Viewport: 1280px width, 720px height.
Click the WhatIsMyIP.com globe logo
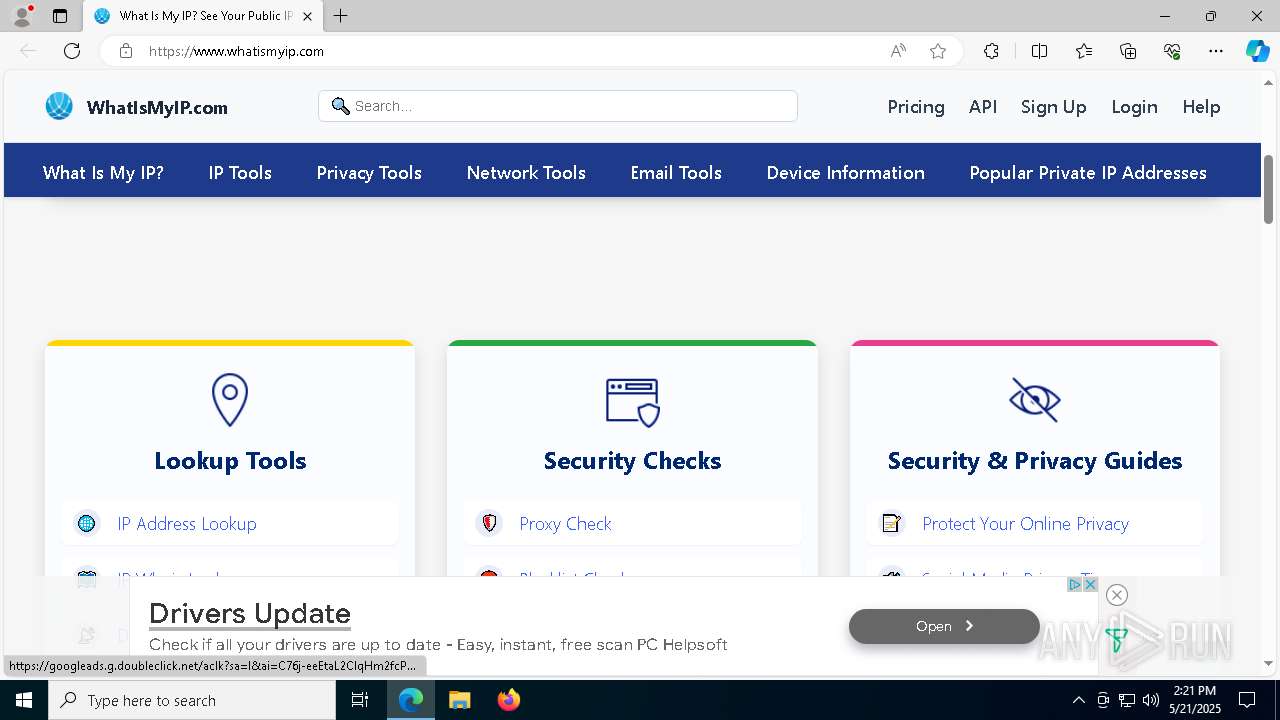tap(59, 106)
